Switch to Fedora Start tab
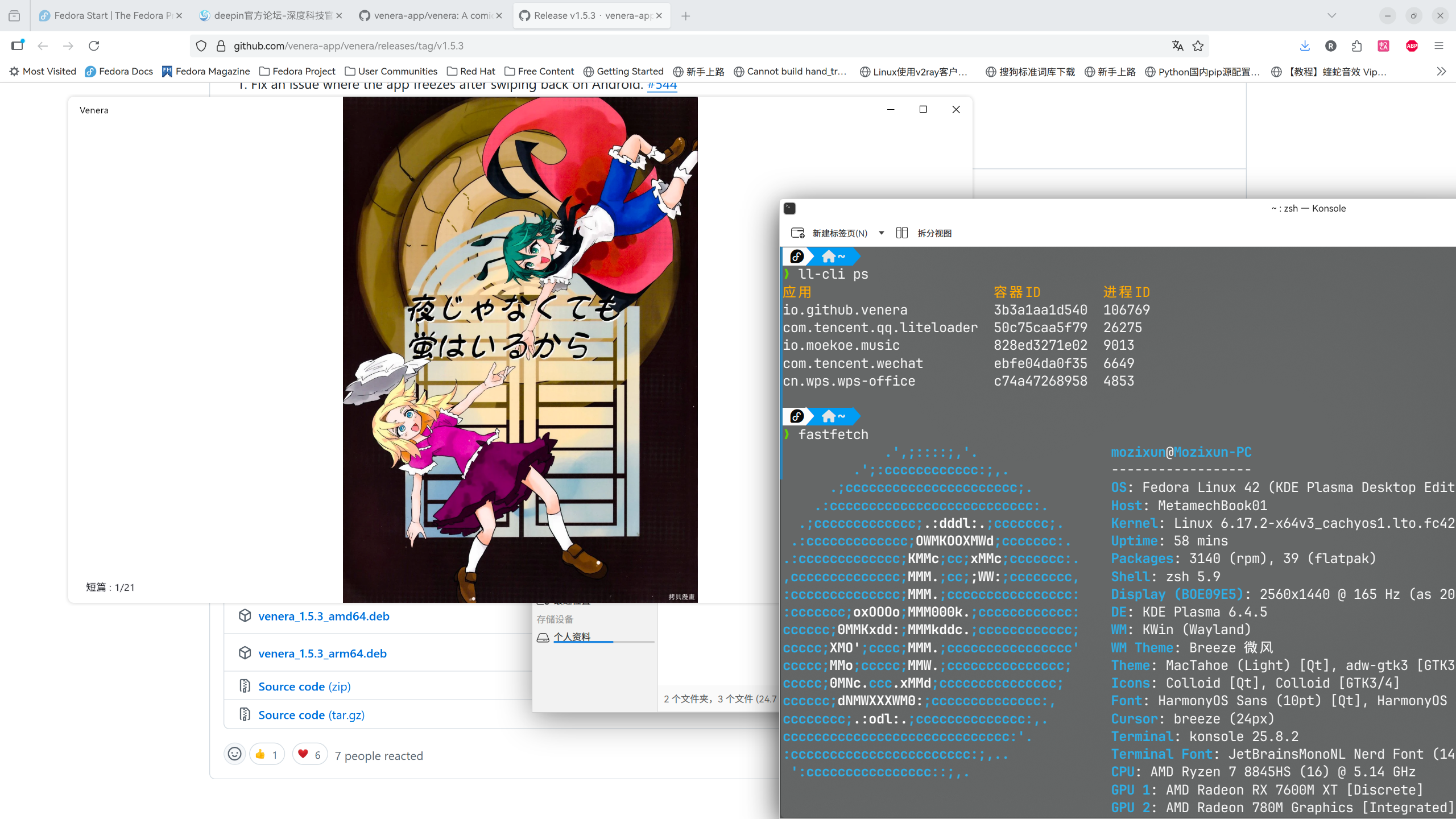Viewport: 1456px width, 819px height. point(111,16)
